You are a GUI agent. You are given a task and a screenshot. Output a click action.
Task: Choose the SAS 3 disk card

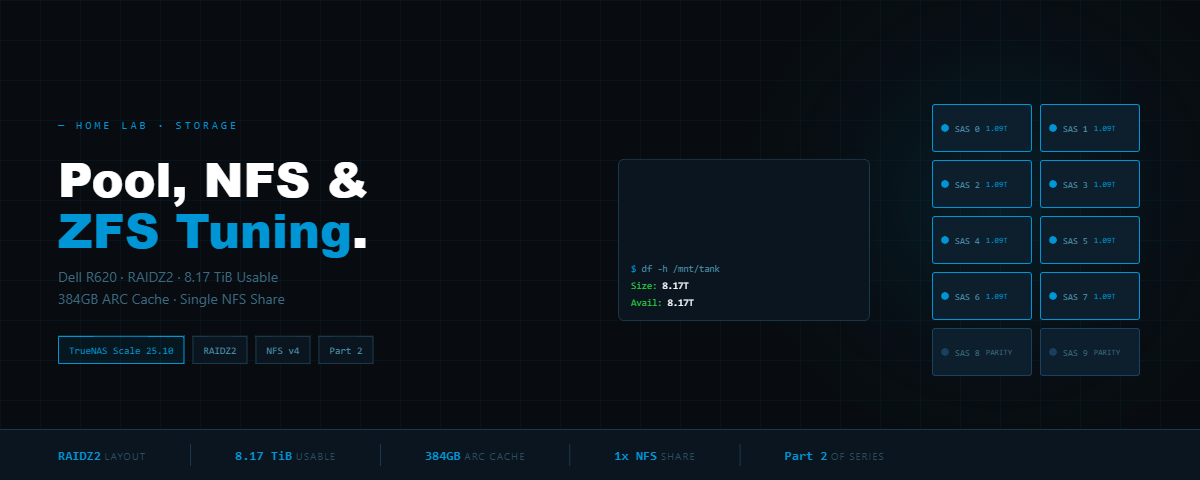tap(1090, 184)
